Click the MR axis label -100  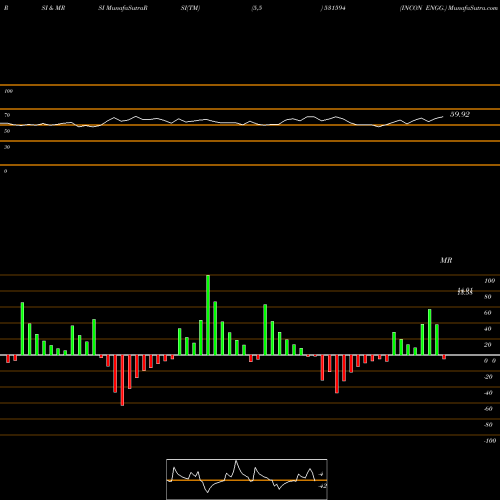coord(490,441)
